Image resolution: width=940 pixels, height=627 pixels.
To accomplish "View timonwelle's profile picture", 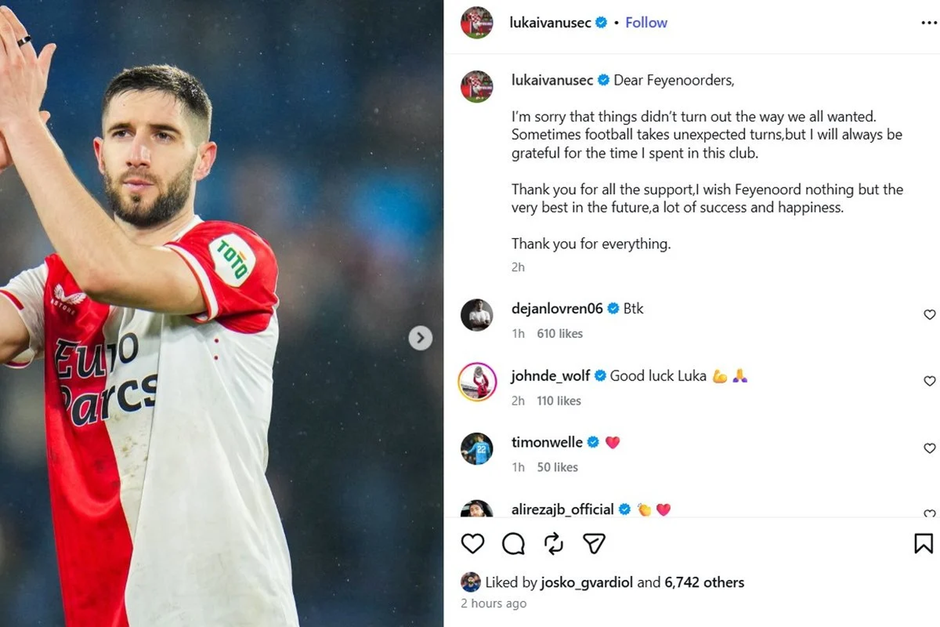I will click(477, 448).
